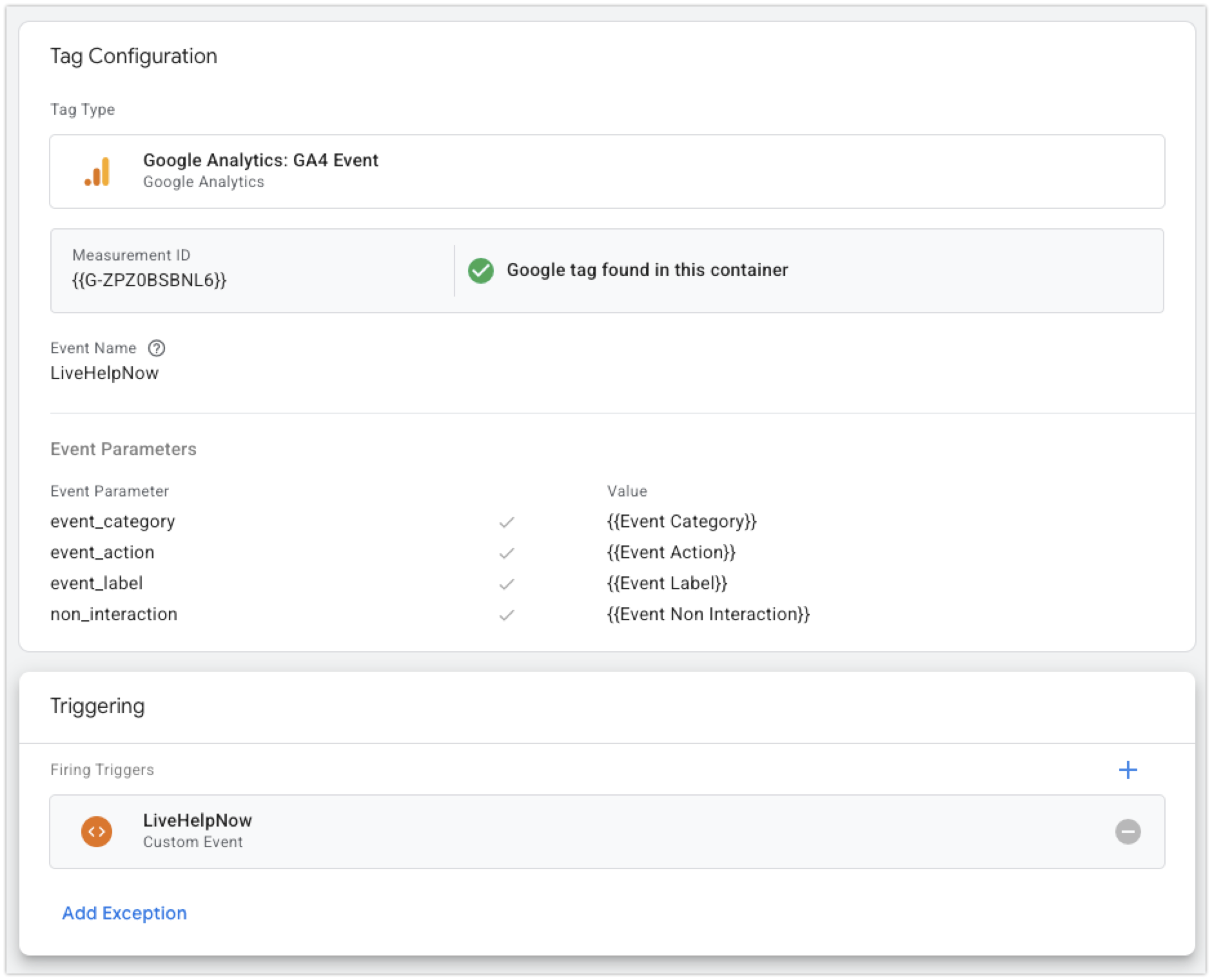The width and height of the screenshot is (1212, 980).
Task: Click the checkmark in the event_category row
Action: (507, 522)
